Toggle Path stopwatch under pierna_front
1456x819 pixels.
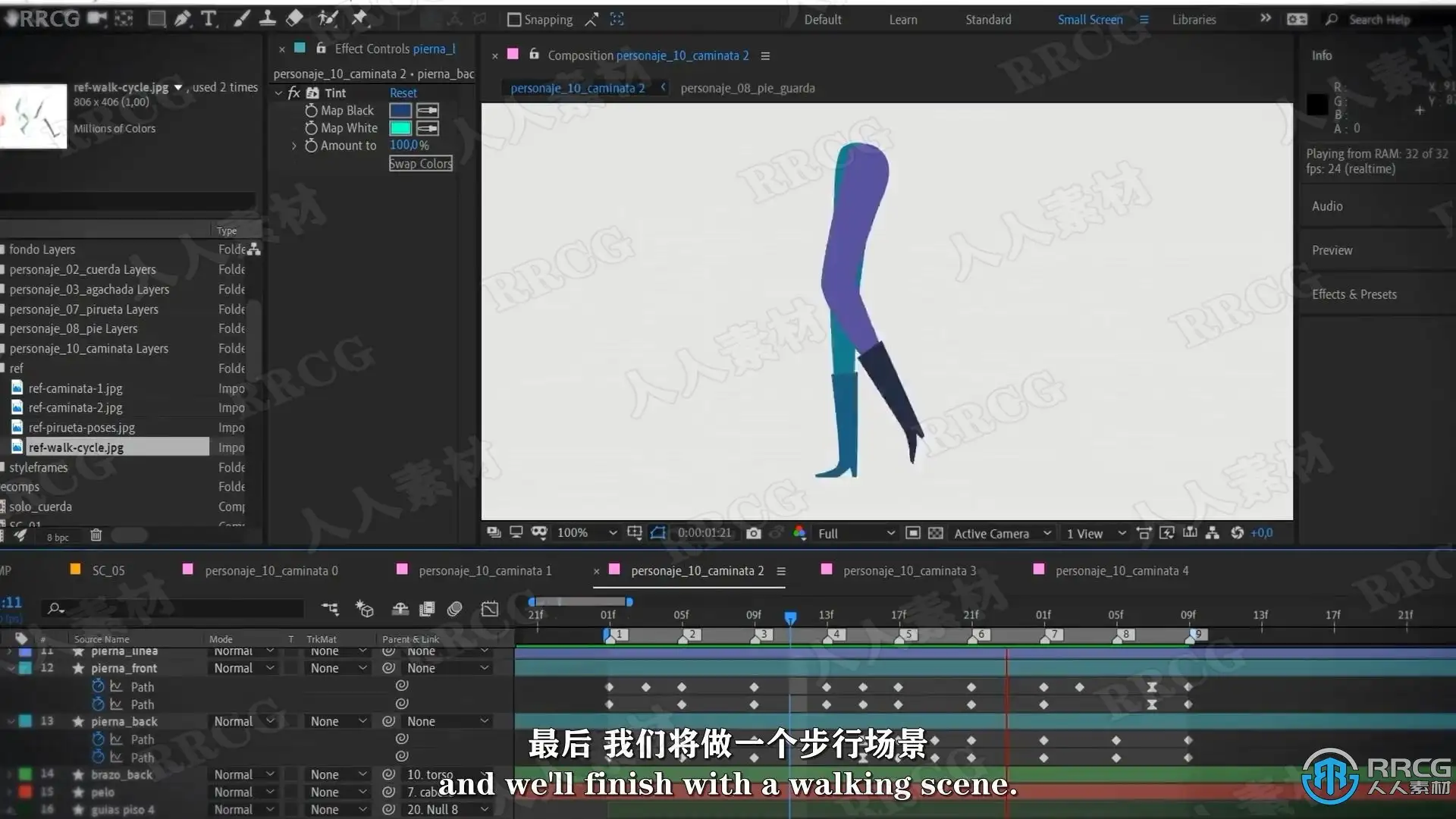point(98,686)
